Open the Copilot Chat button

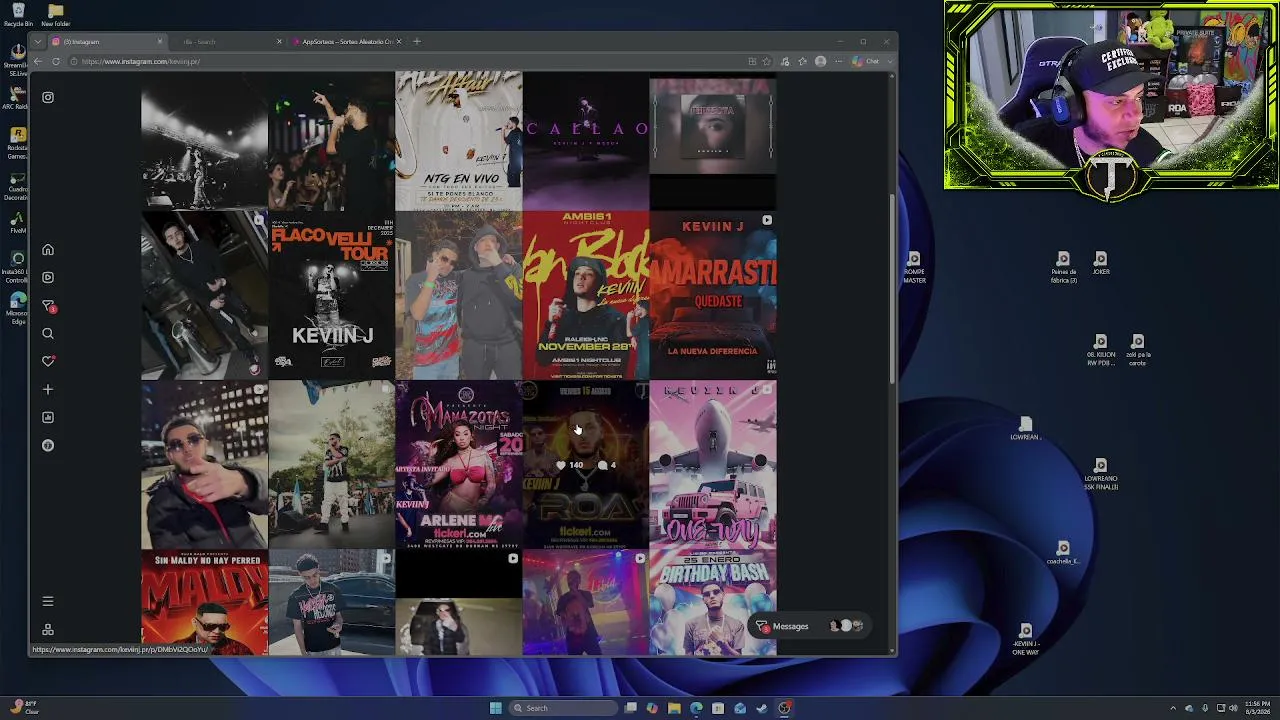[867, 61]
